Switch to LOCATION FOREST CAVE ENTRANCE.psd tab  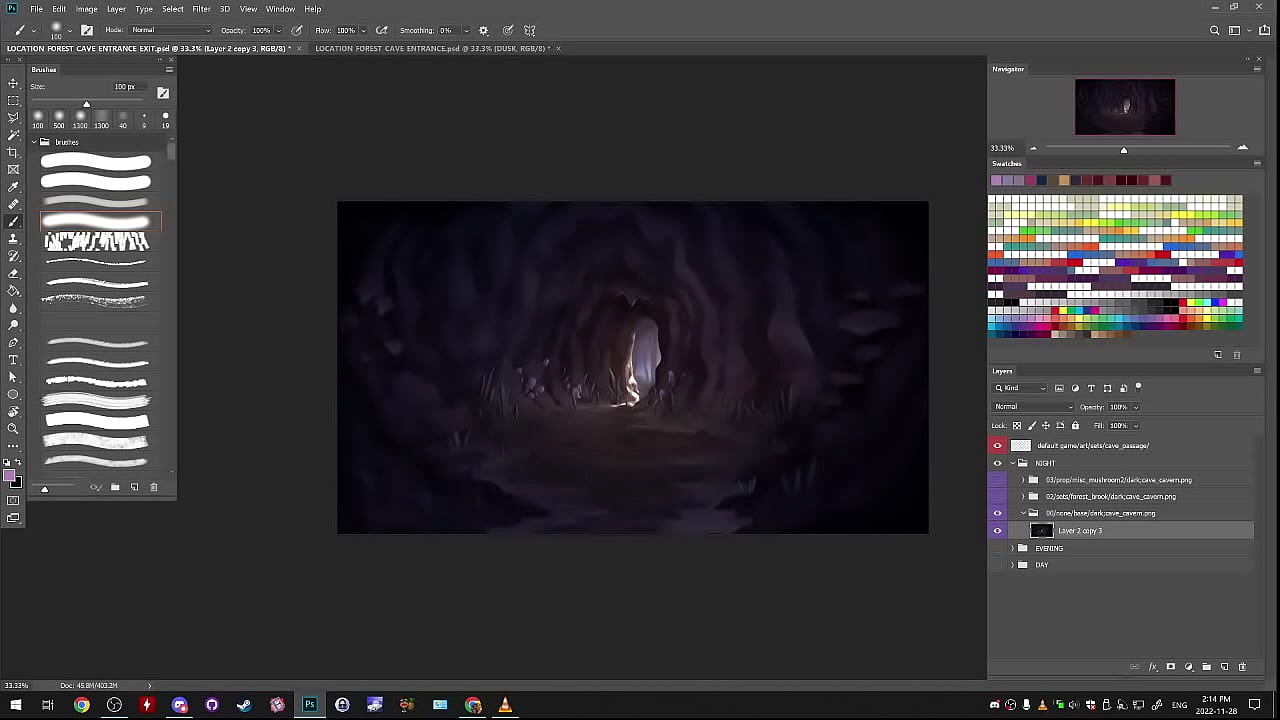[x=432, y=48]
